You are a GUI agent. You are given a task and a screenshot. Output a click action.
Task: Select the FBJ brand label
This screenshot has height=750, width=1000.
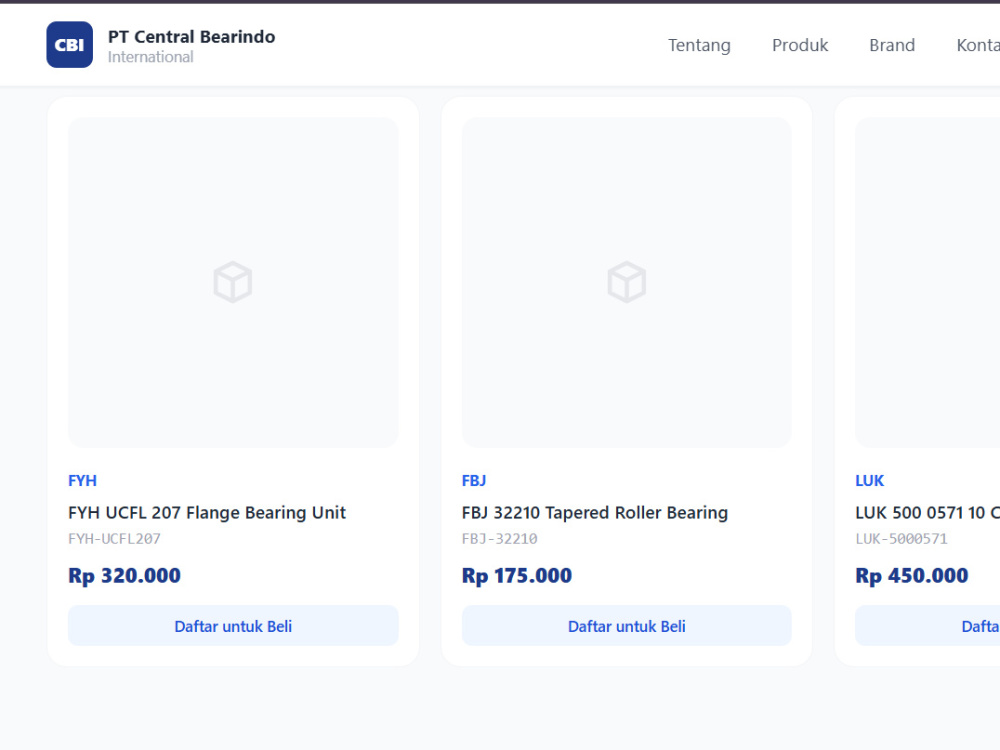(474, 480)
